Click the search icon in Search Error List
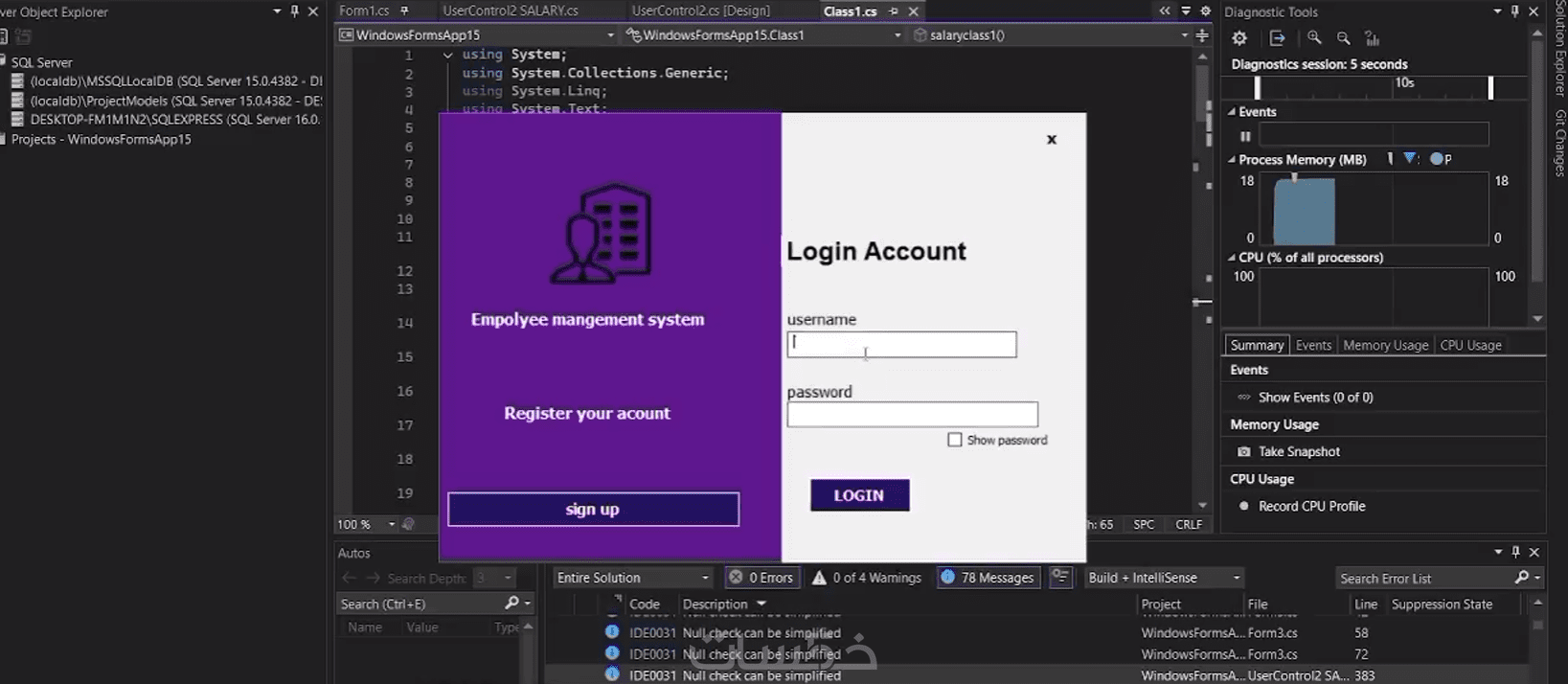 tap(1521, 578)
